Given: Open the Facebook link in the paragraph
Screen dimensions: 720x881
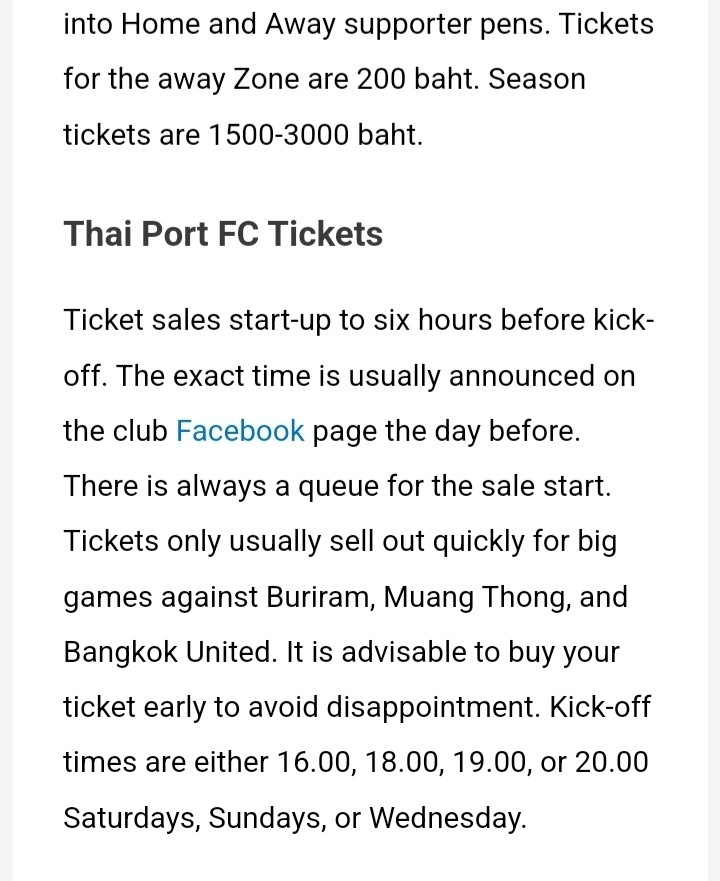Looking at the screenshot, I should click(240, 431).
